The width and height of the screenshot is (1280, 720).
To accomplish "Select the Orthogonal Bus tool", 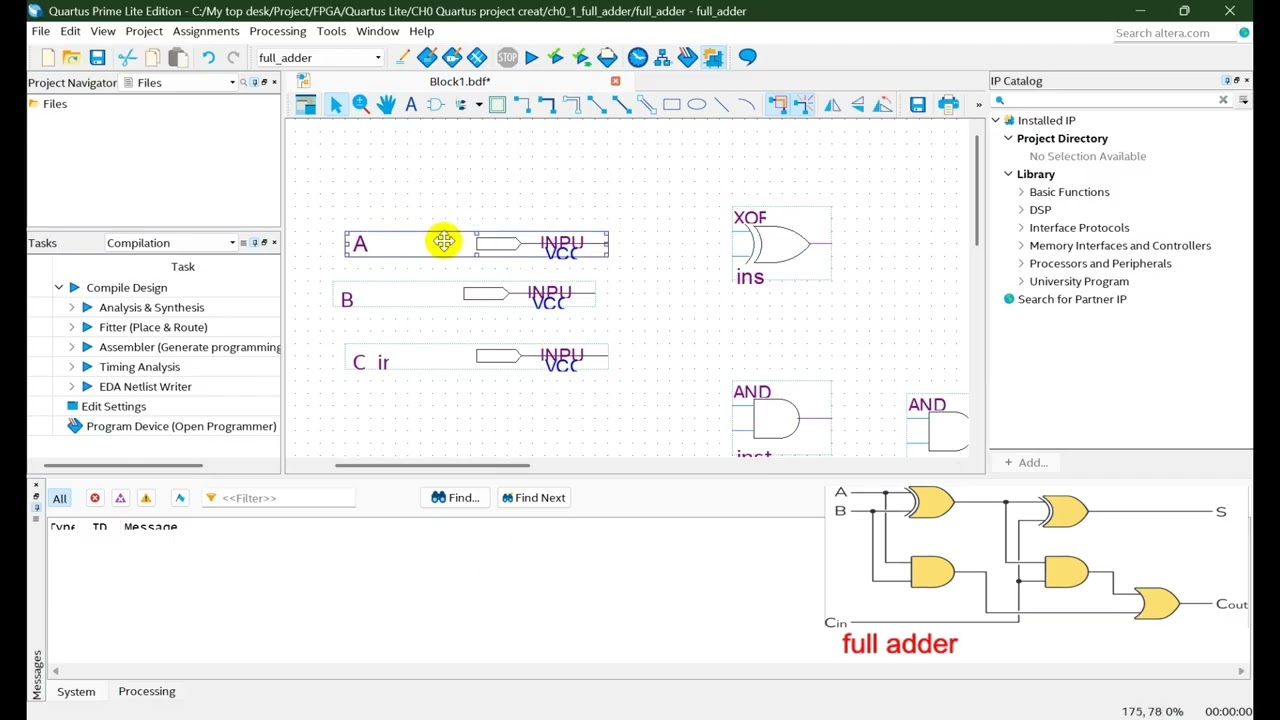I will 547,104.
